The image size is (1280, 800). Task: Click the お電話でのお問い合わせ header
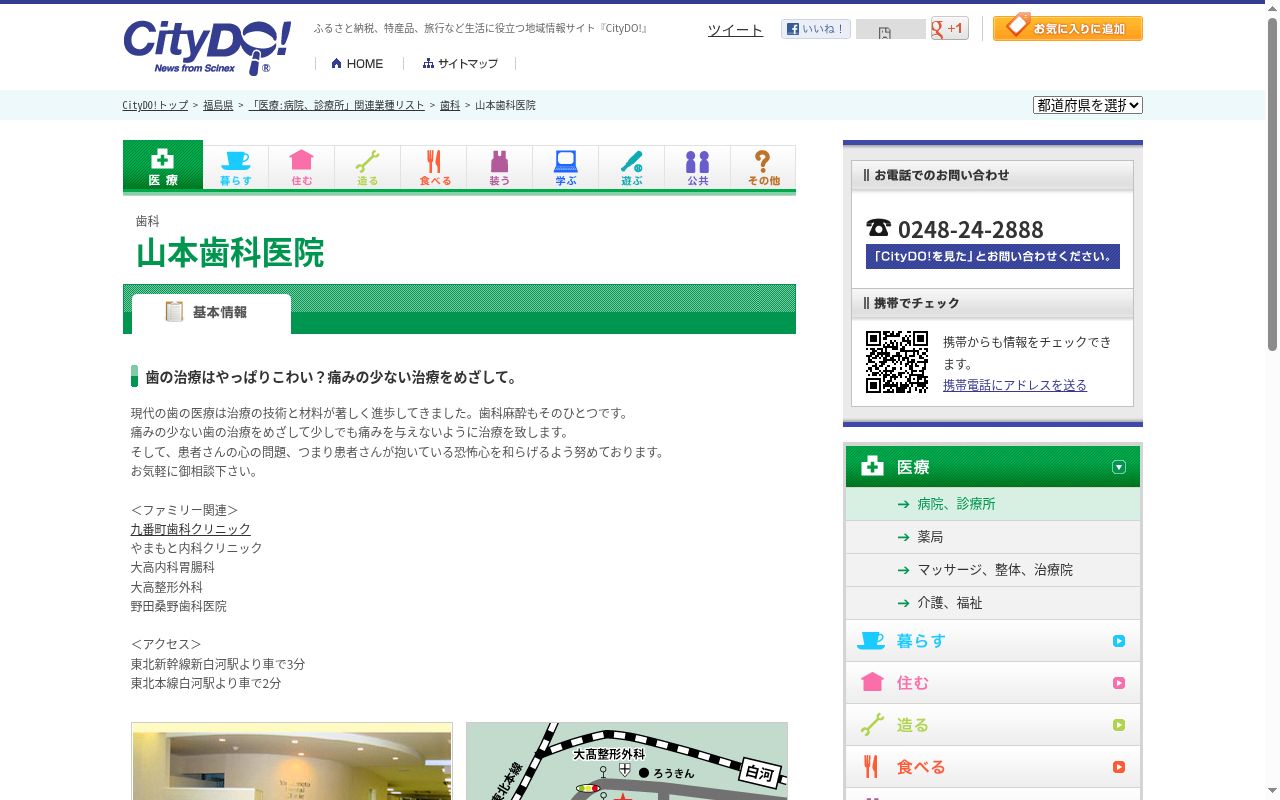point(992,175)
